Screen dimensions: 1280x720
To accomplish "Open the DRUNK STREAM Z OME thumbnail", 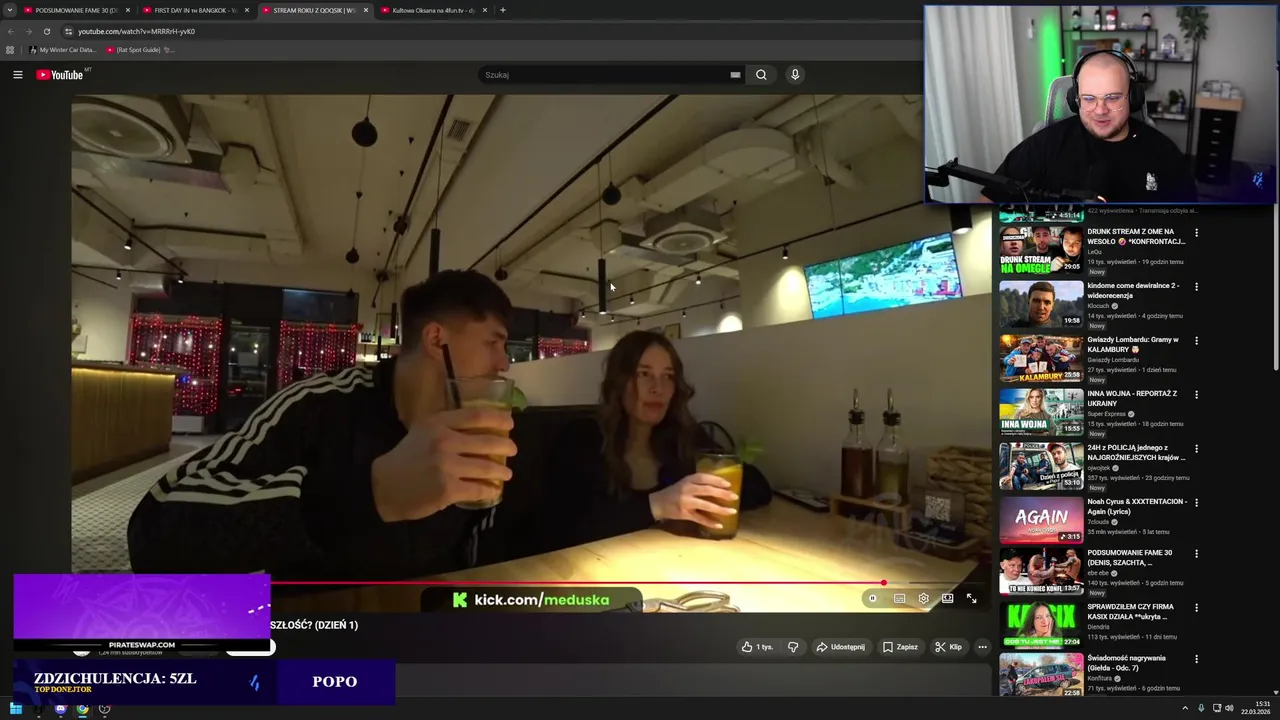I will pos(1041,250).
